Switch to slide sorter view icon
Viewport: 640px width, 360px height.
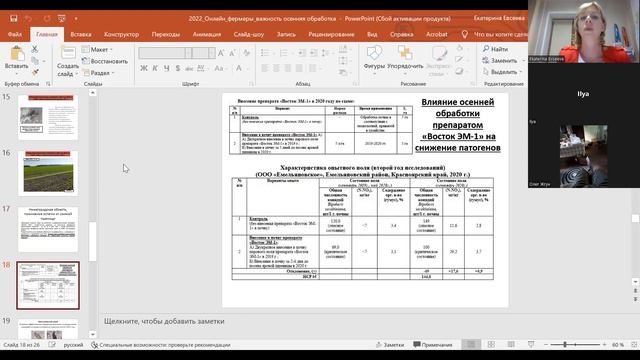[491, 345]
